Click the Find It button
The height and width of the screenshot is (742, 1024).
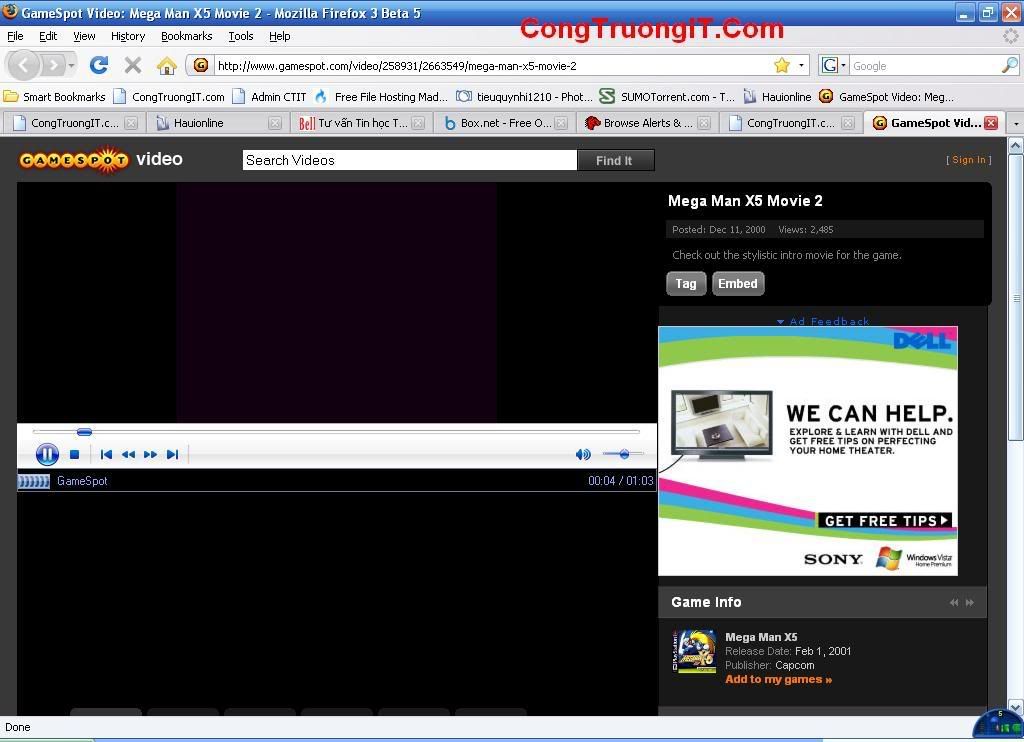coord(615,160)
